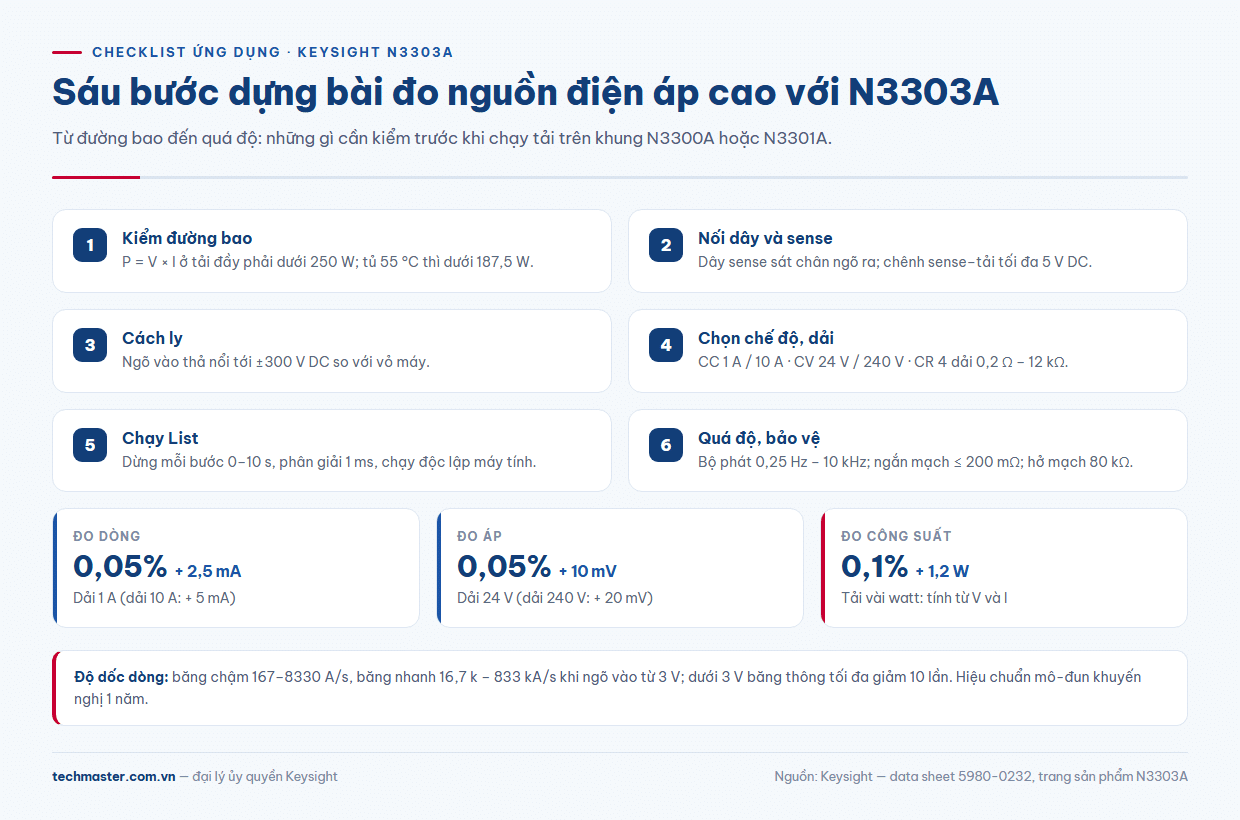Select the heading 'Chọn chế độ, dải'
The height and width of the screenshot is (820, 1240).
766,338
